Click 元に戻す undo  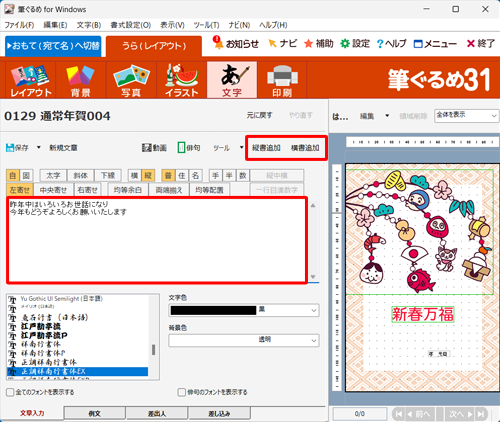[259, 115]
